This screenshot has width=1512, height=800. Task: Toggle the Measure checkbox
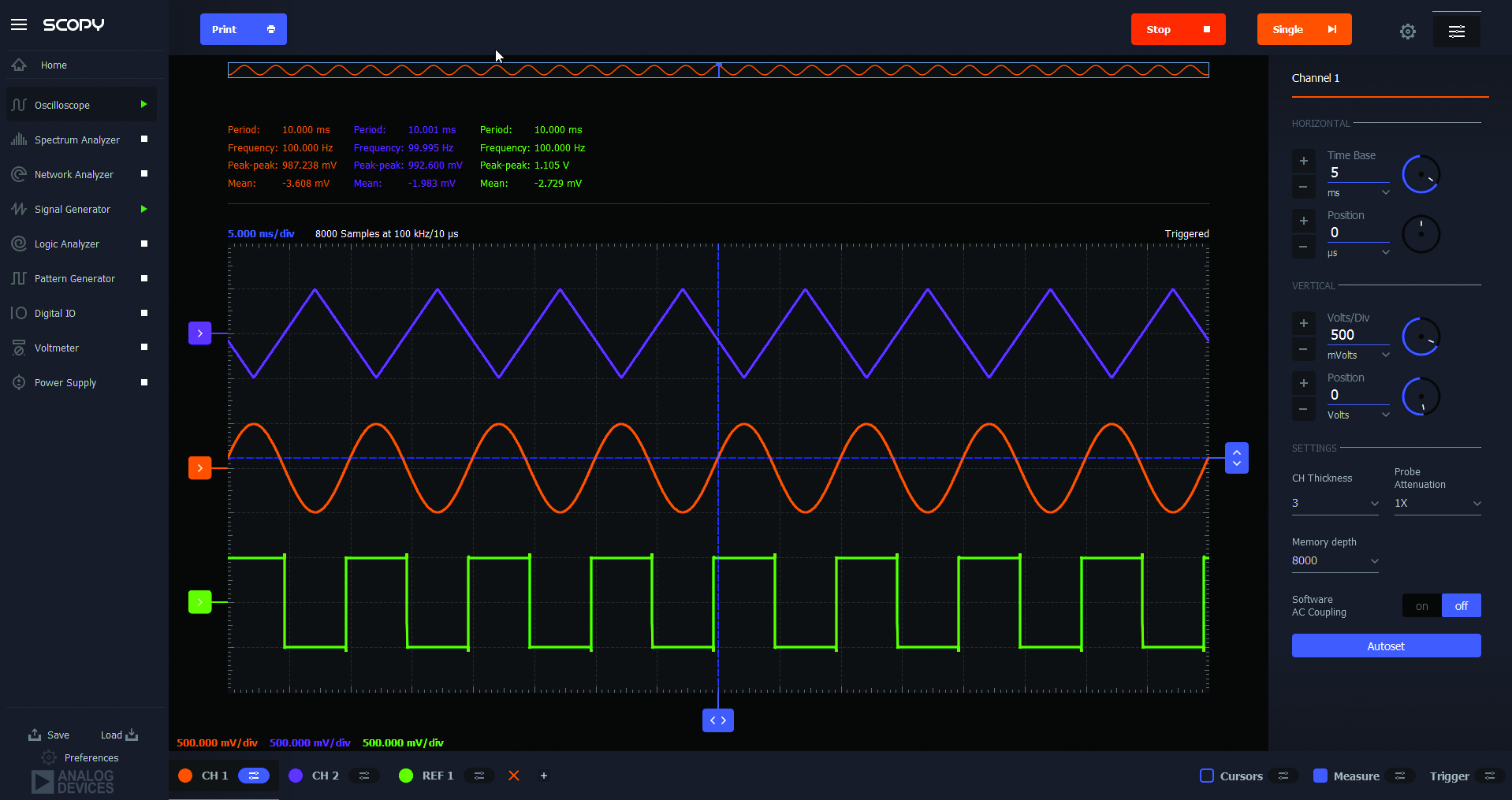(x=1320, y=776)
